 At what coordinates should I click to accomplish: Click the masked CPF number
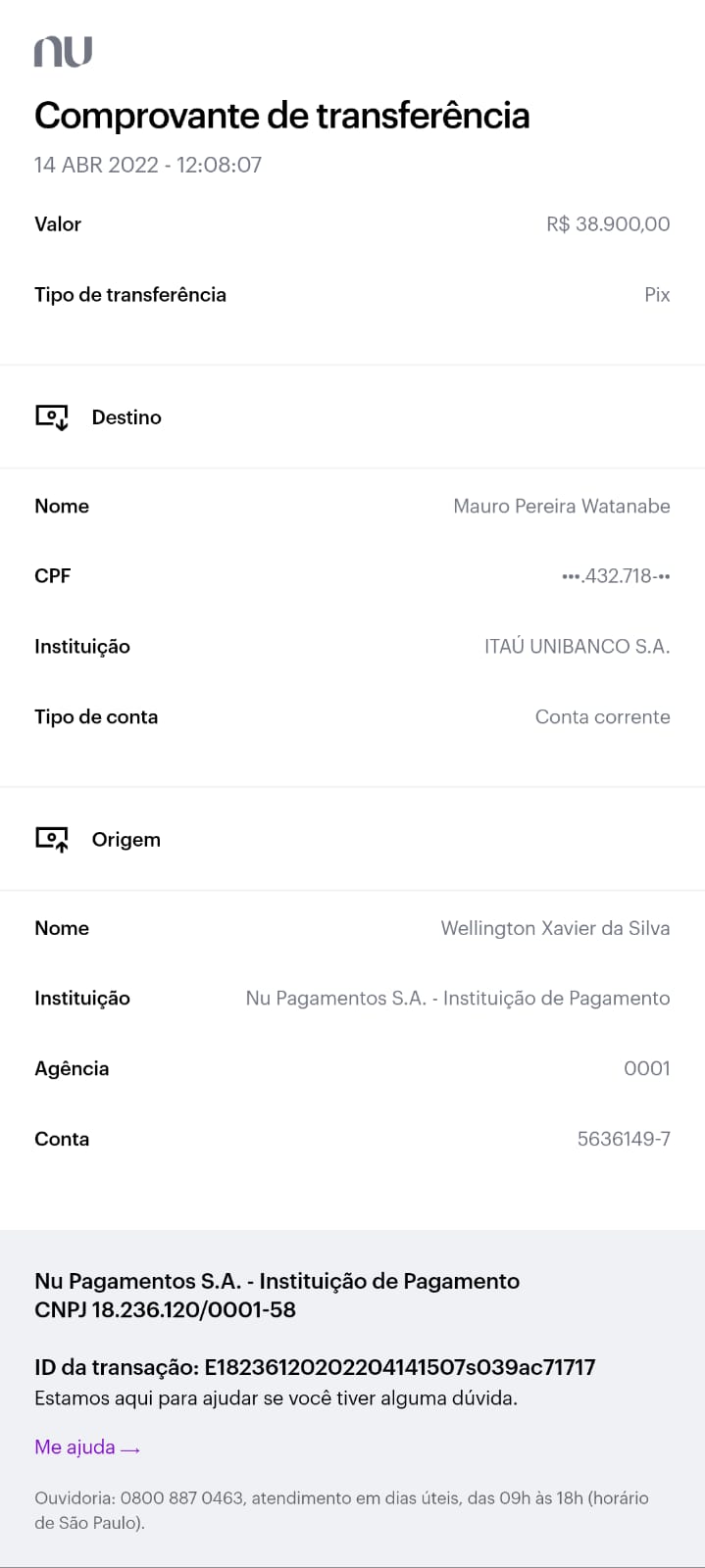coord(615,576)
